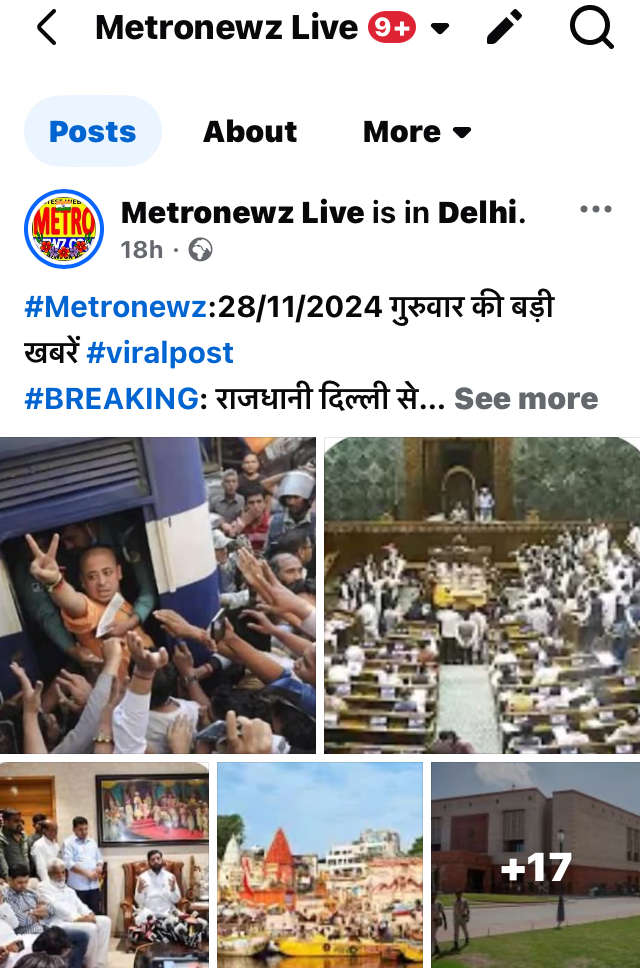Open the pencil edit icon

tap(504, 27)
